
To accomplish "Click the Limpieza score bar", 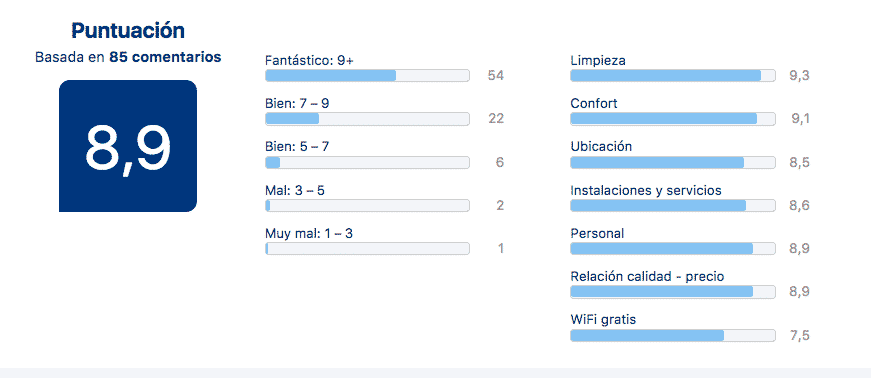I will [x=673, y=76].
